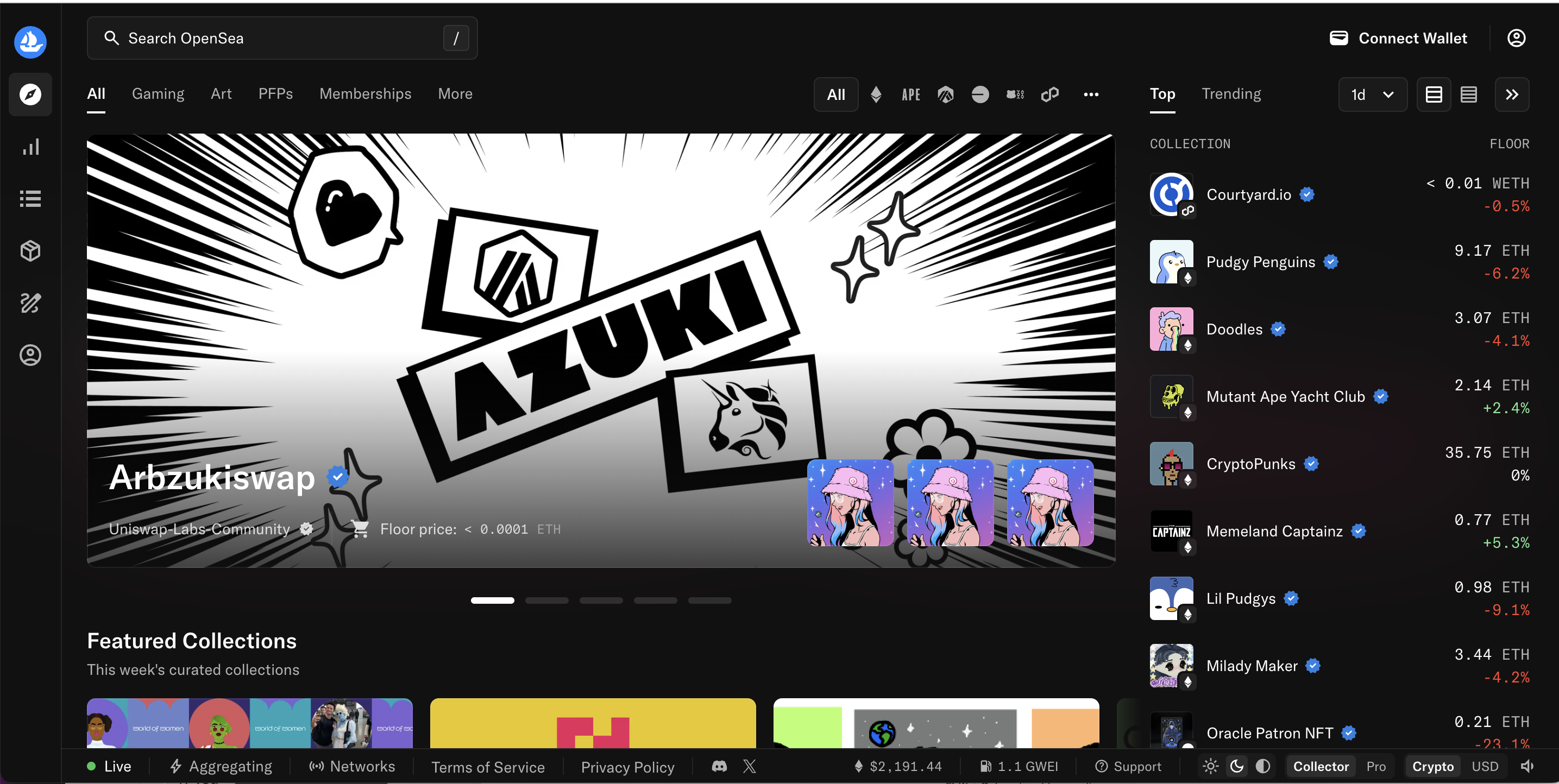This screenshot has width=1559, height=784.
Task: Click the ETH price $2,191.44 indicator
Action: [897, 767]
